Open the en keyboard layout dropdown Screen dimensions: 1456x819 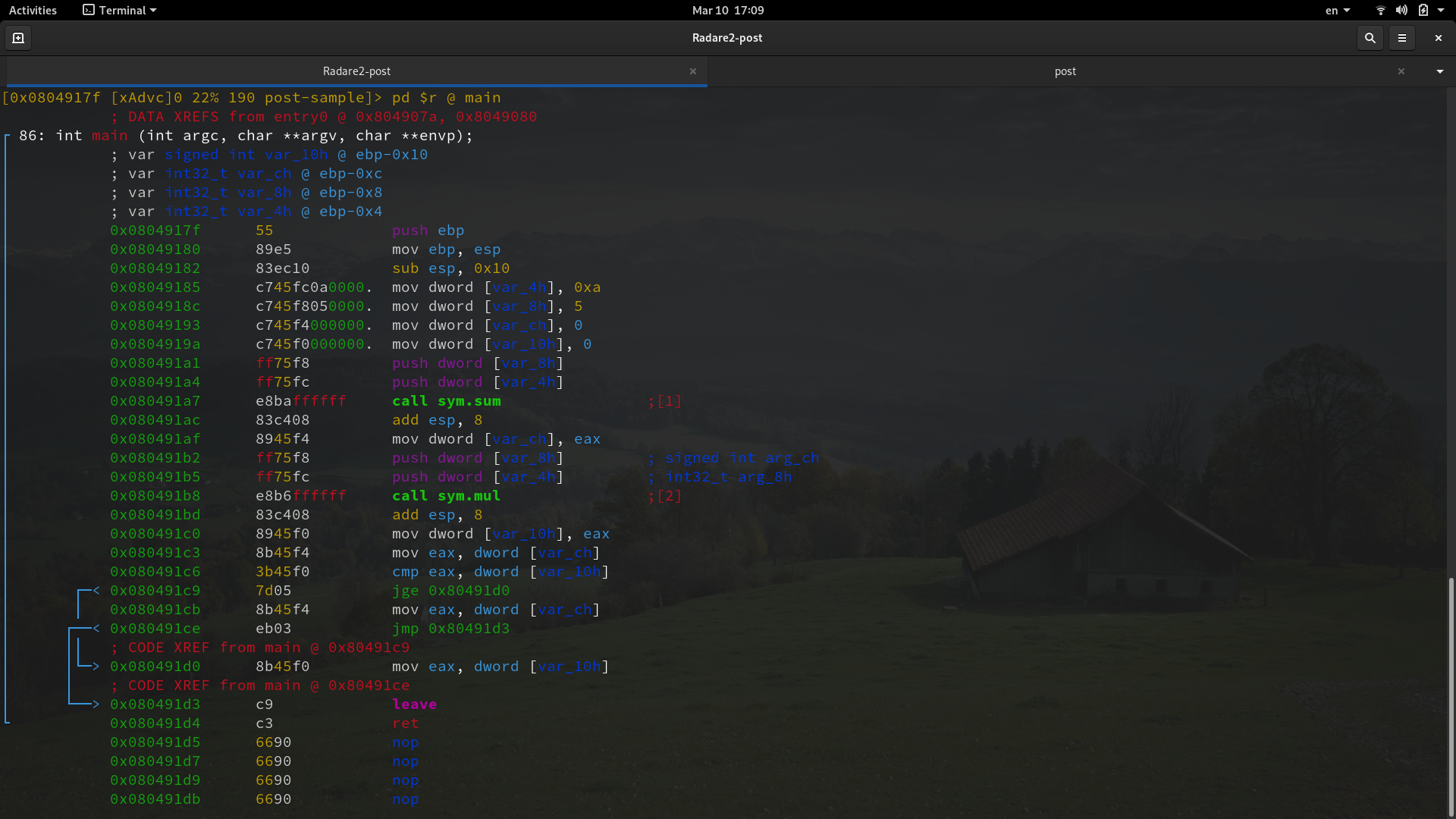(1337, 10)
